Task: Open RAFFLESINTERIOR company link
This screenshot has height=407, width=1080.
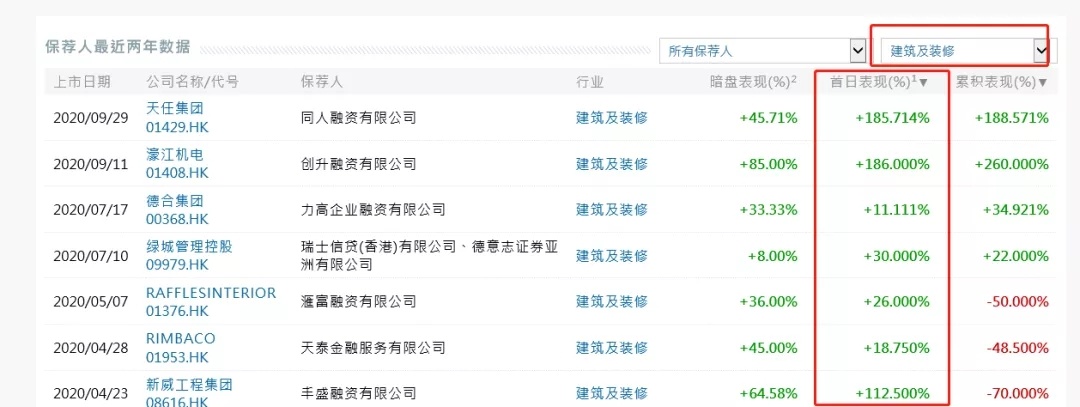Action: tap(210, 292)
